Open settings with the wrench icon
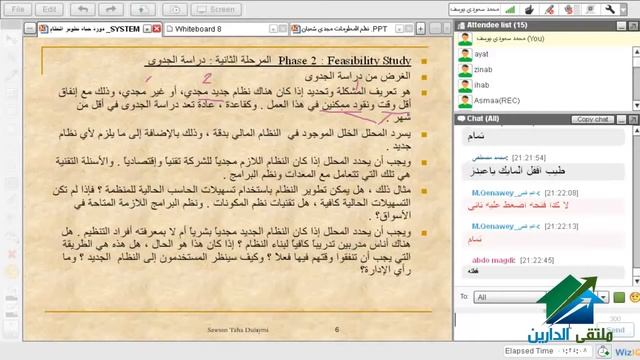Image resolution: width=640 pixels, height=360 pixels. [610, 9]
